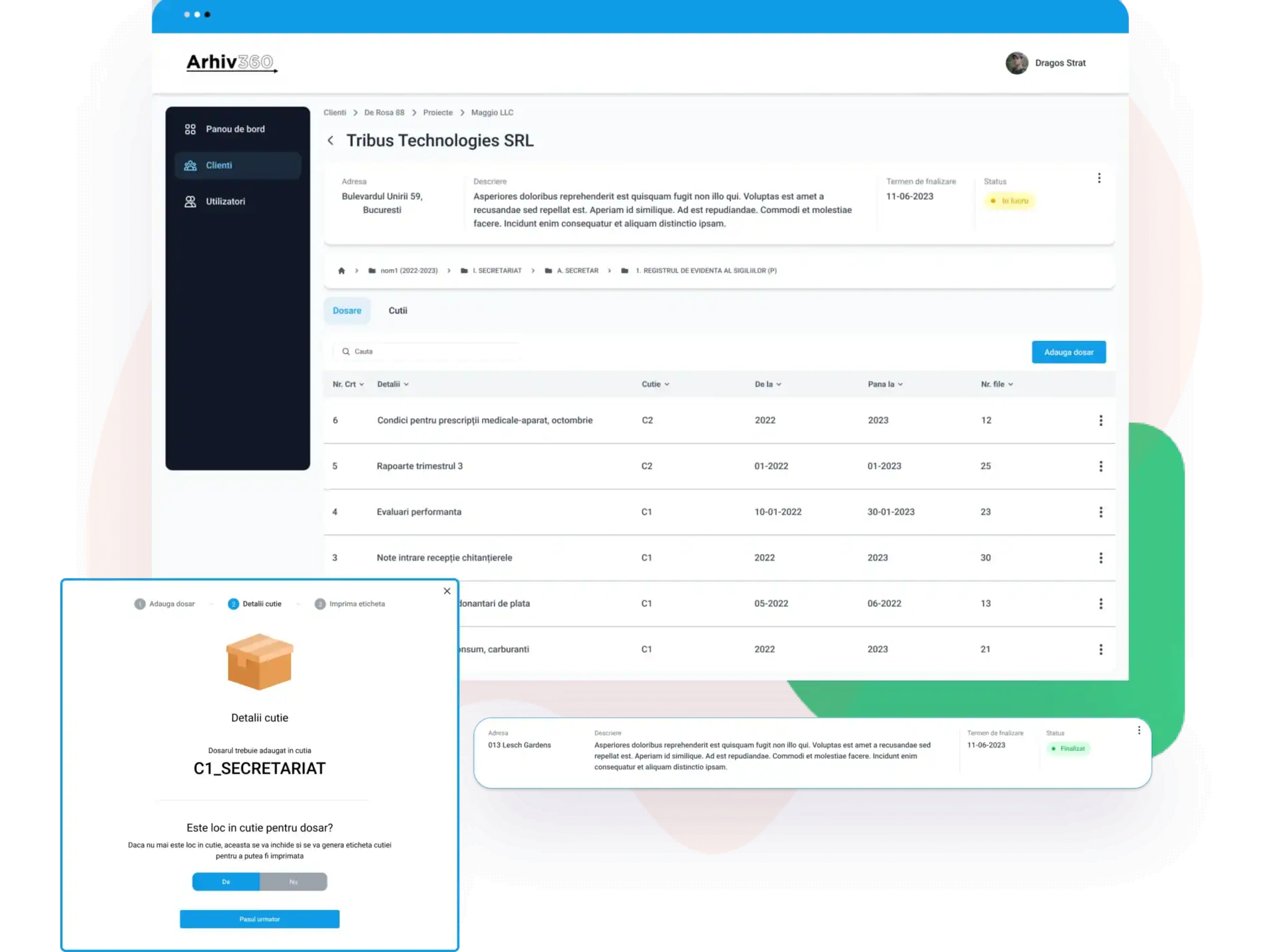Image resolution: width=1278 pixels, height=952 pixels.
Task: Click the home icon in folder breadcrumb
Action: coord(341,271)
